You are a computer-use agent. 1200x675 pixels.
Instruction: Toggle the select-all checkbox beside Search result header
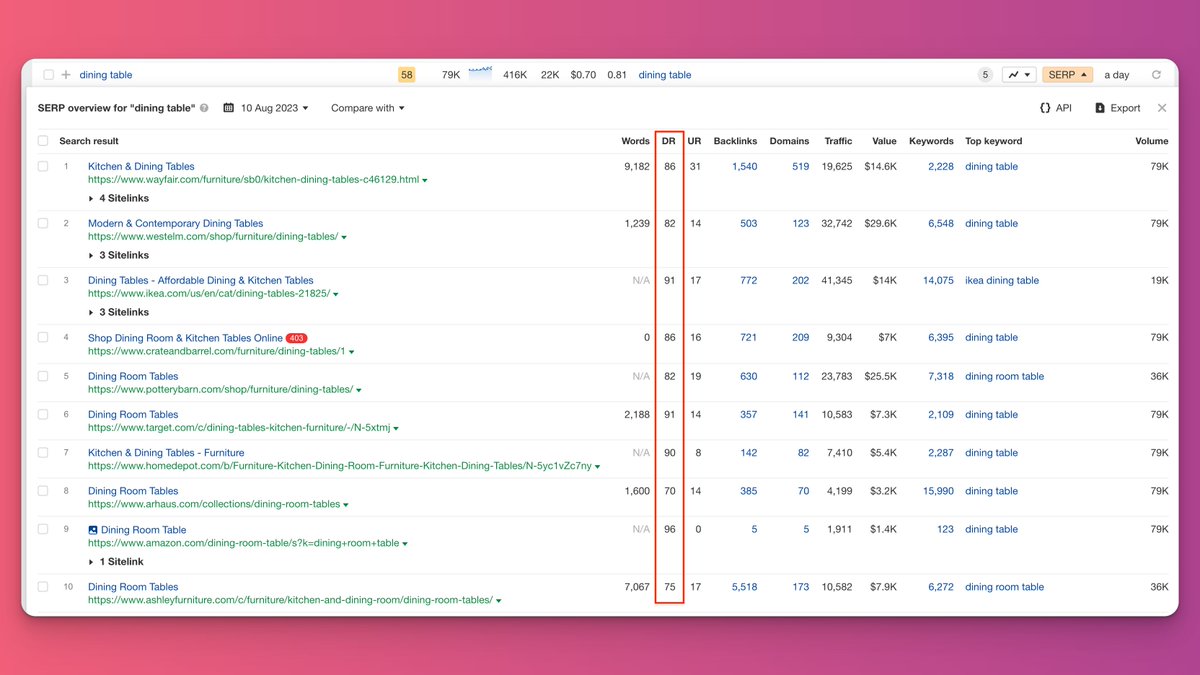pyautogui.click(x=43, y=141)
